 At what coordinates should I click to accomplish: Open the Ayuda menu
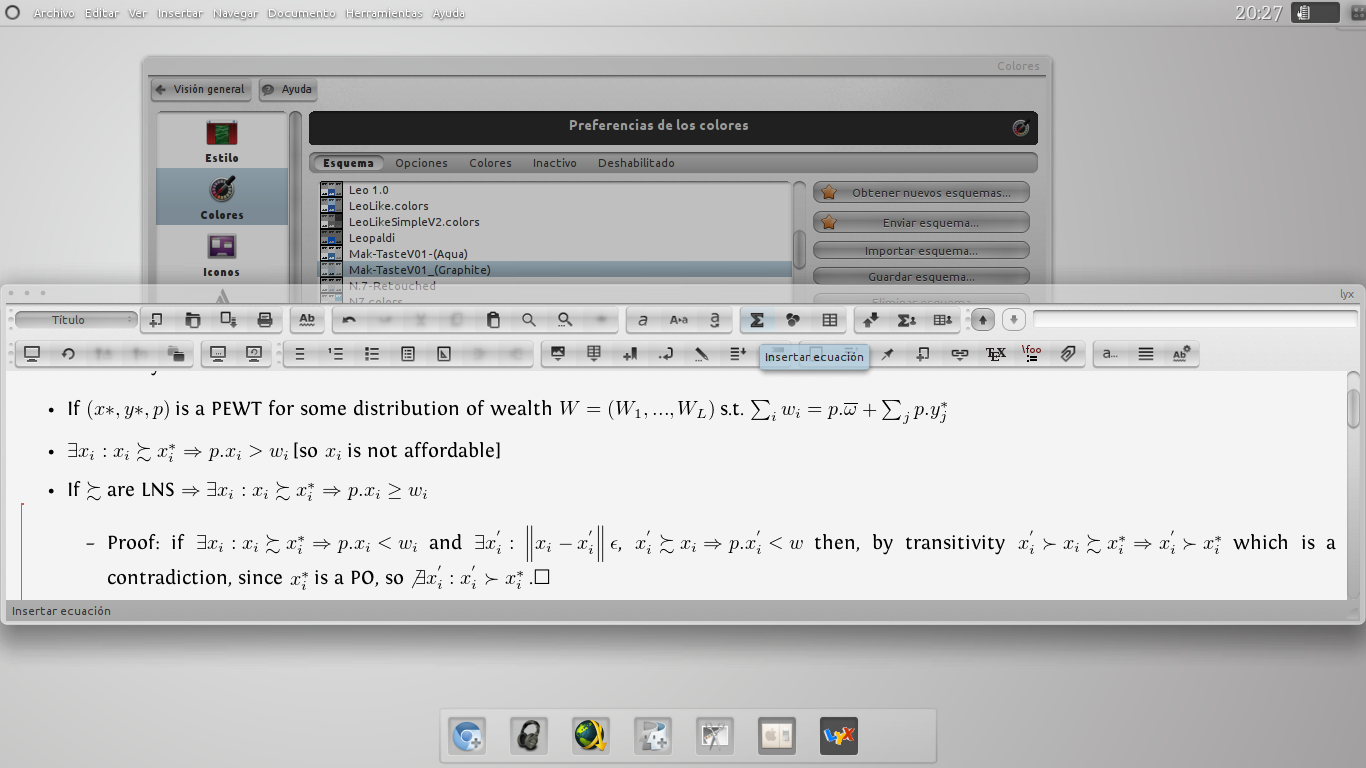[448, 14]
